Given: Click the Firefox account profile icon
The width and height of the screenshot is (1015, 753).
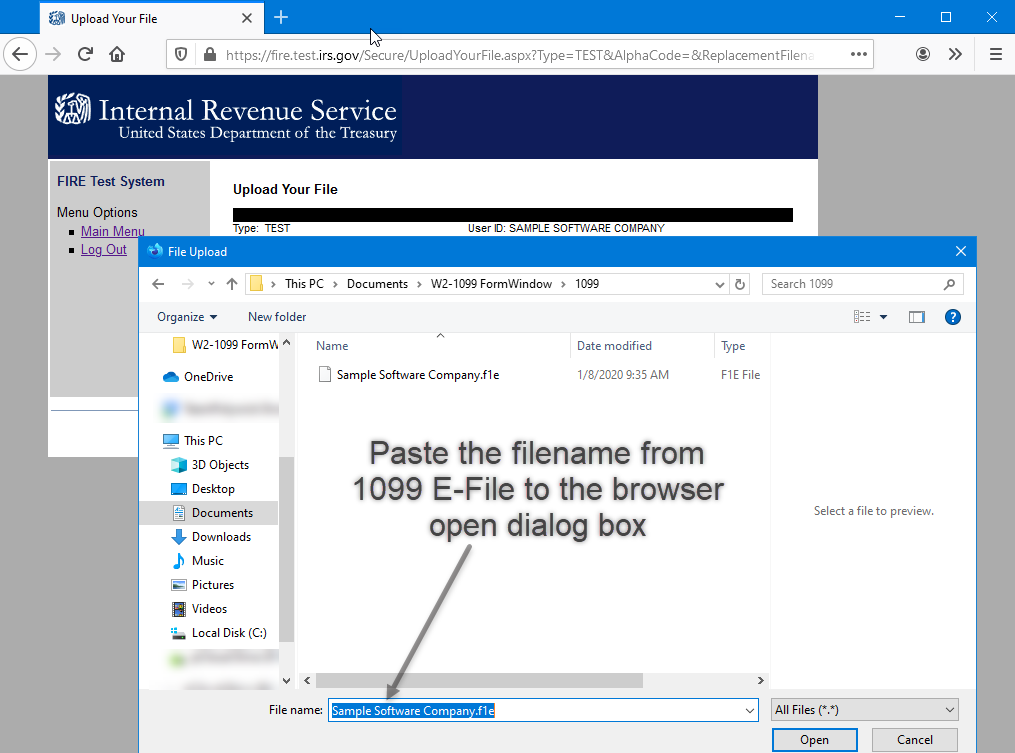Looking at the screenshot, I should 923,54.
